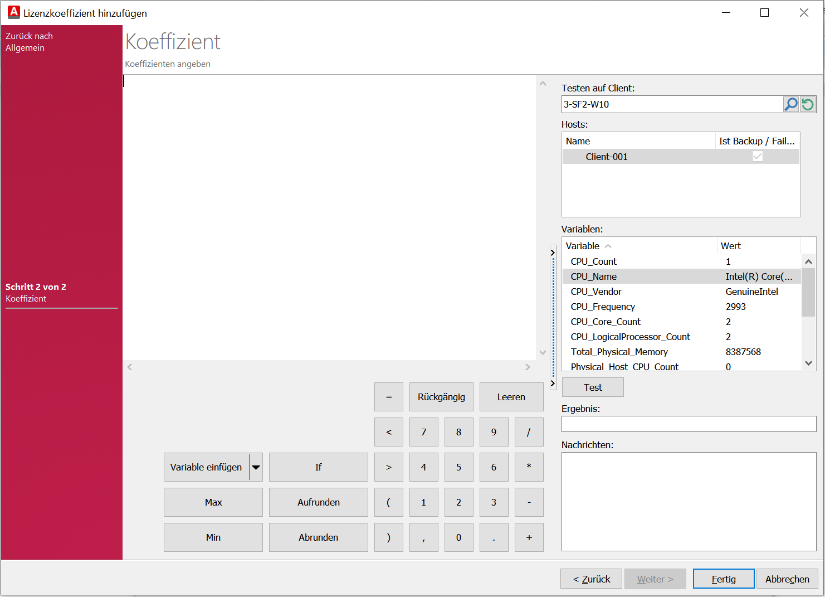
Task: Click the Fertig button
Action: pyautogui.click(x=724, y=579)
